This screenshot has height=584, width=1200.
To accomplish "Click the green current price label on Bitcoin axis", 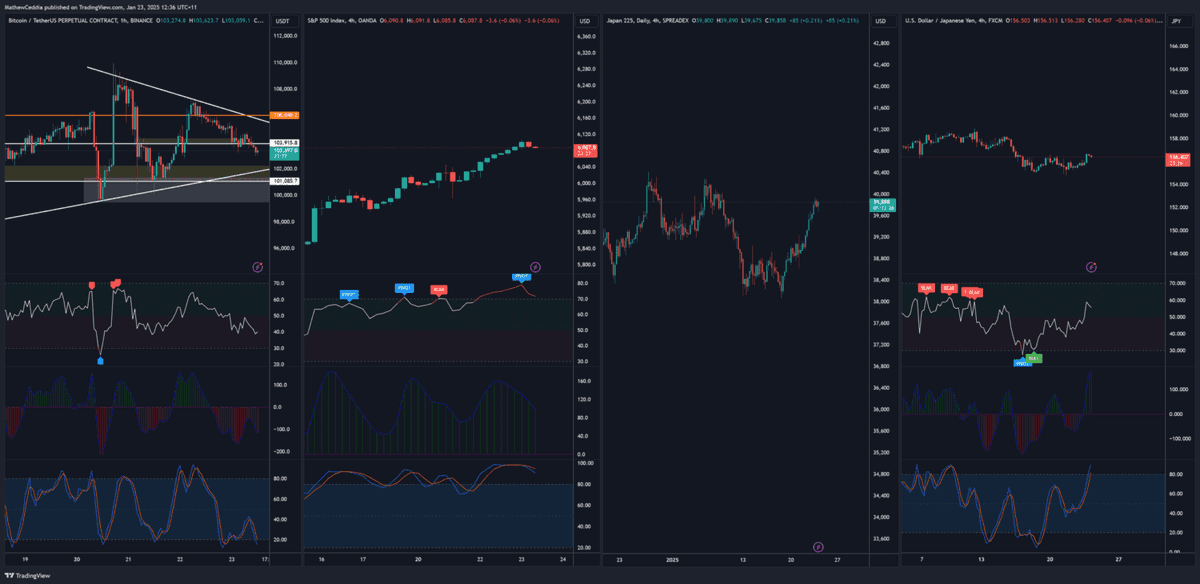I will point(286,153).
